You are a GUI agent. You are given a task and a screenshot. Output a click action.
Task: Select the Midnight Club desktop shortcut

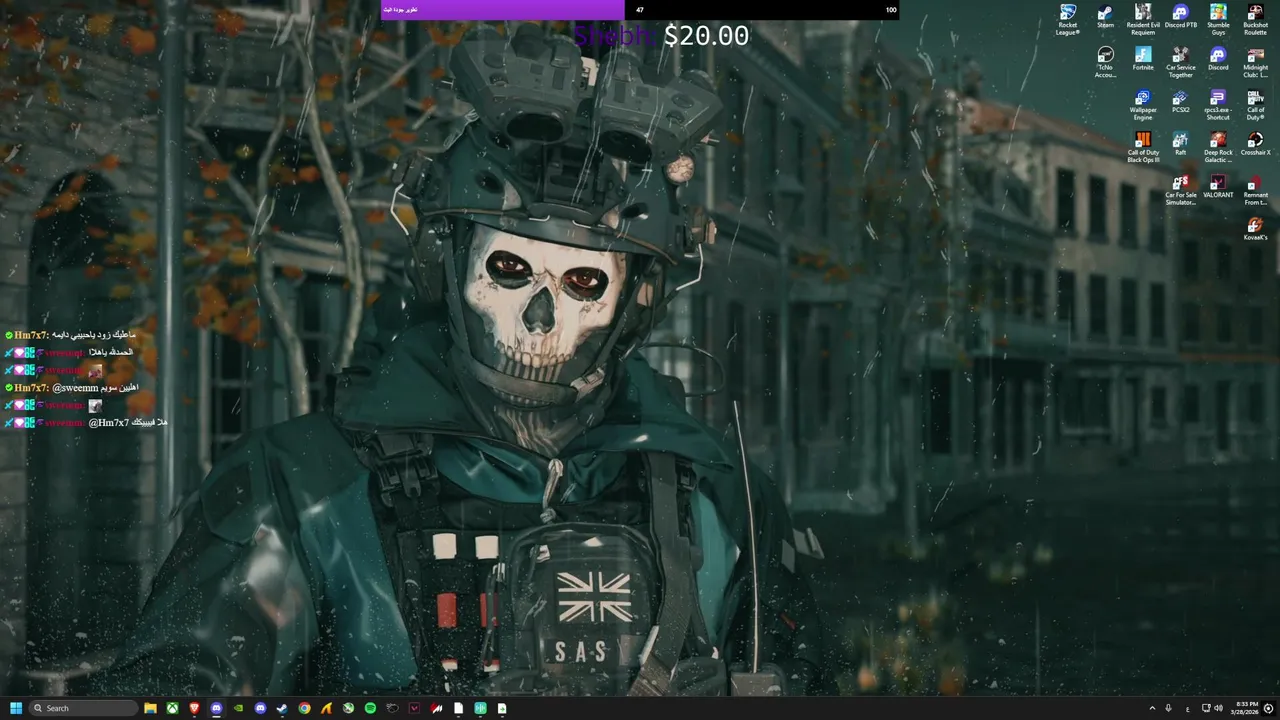[1255, 62]
